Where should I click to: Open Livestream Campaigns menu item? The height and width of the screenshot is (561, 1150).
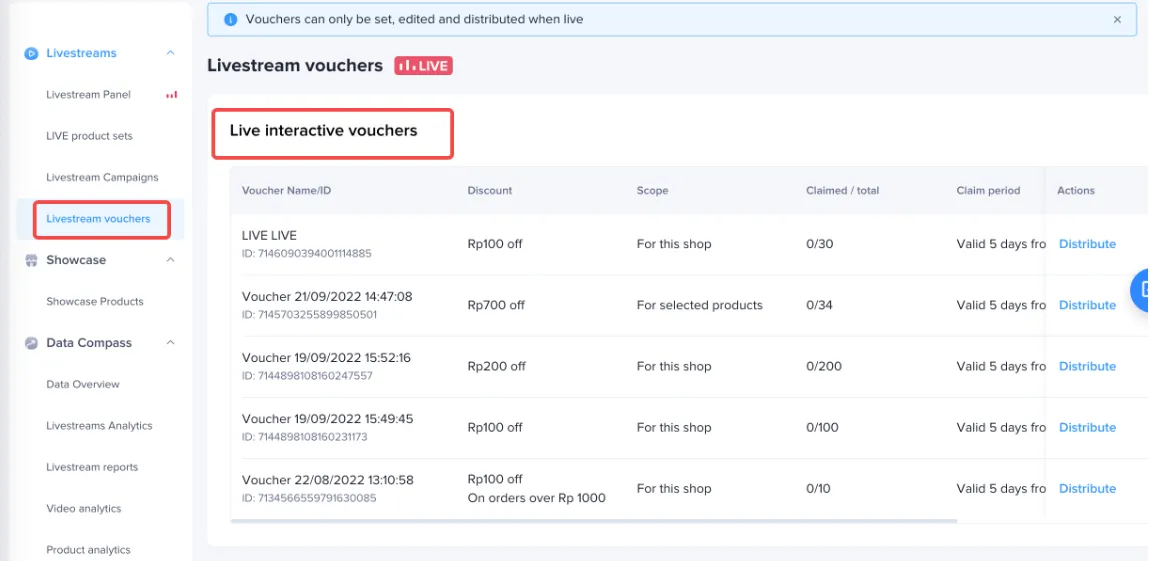[x=102, y=177]
